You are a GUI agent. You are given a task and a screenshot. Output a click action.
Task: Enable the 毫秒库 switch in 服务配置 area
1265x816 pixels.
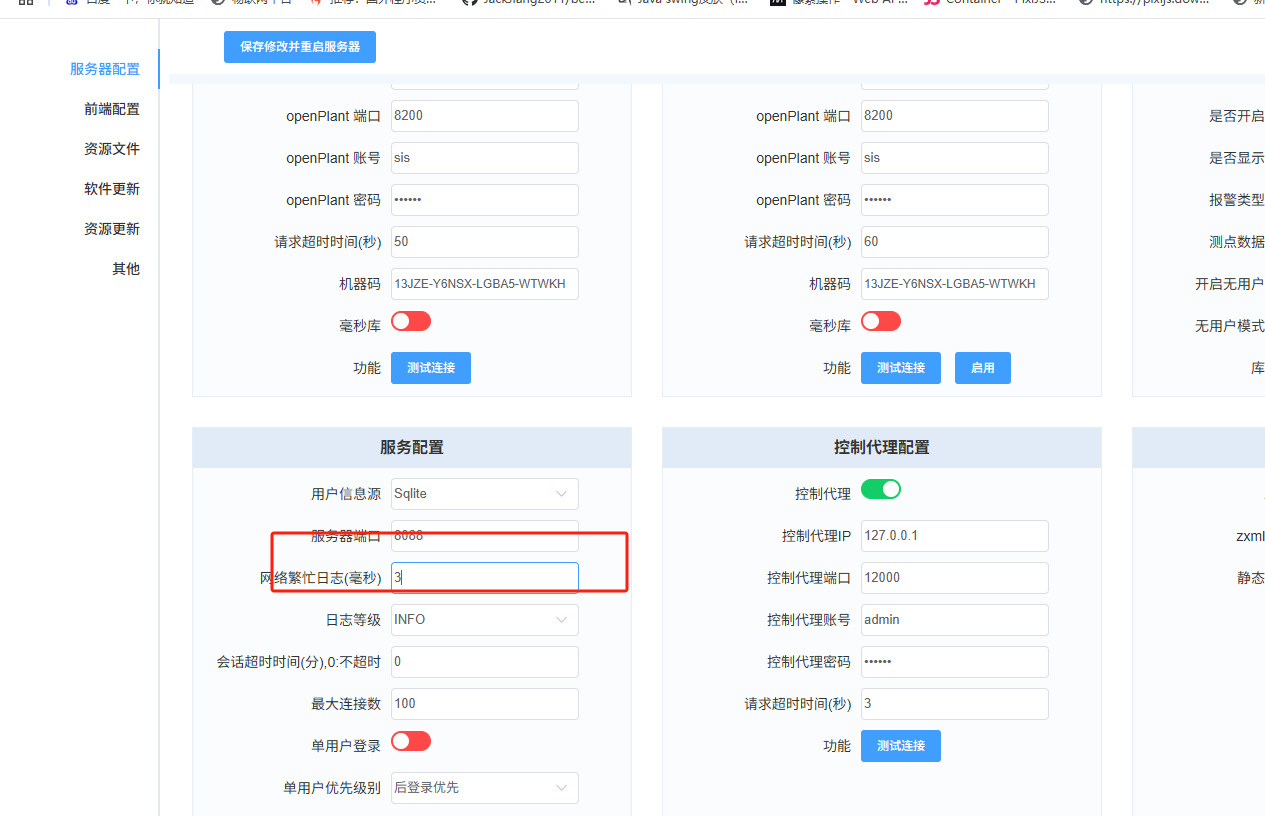point(411,322)
